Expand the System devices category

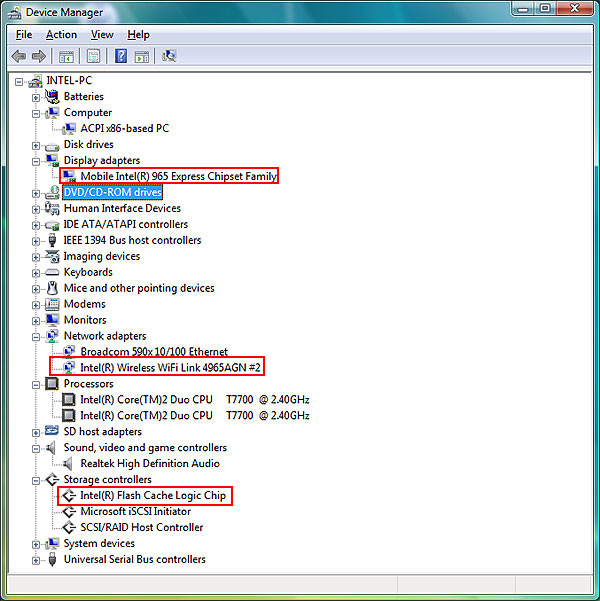(36, 544)
